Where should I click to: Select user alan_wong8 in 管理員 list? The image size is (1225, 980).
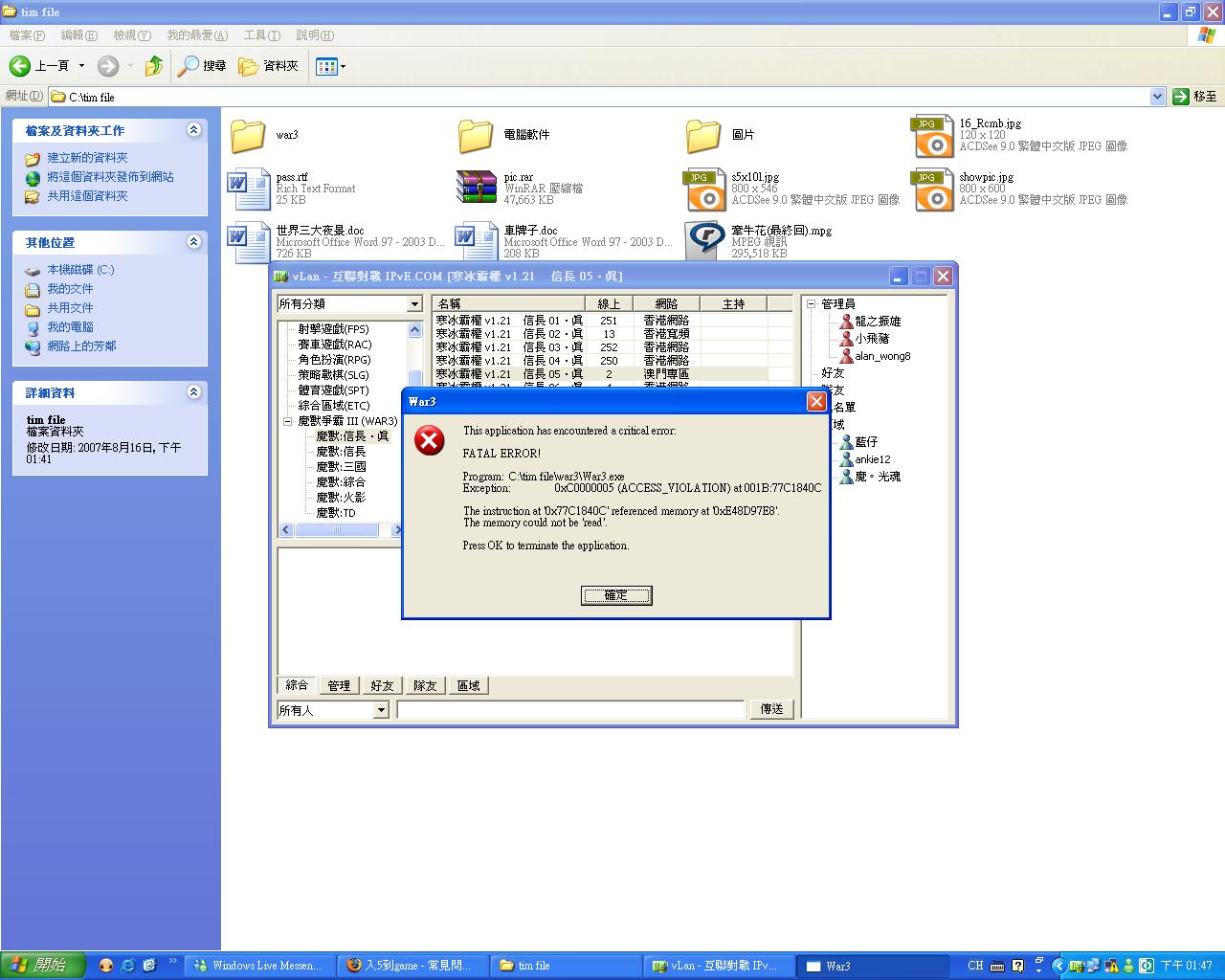pos(882,356)
